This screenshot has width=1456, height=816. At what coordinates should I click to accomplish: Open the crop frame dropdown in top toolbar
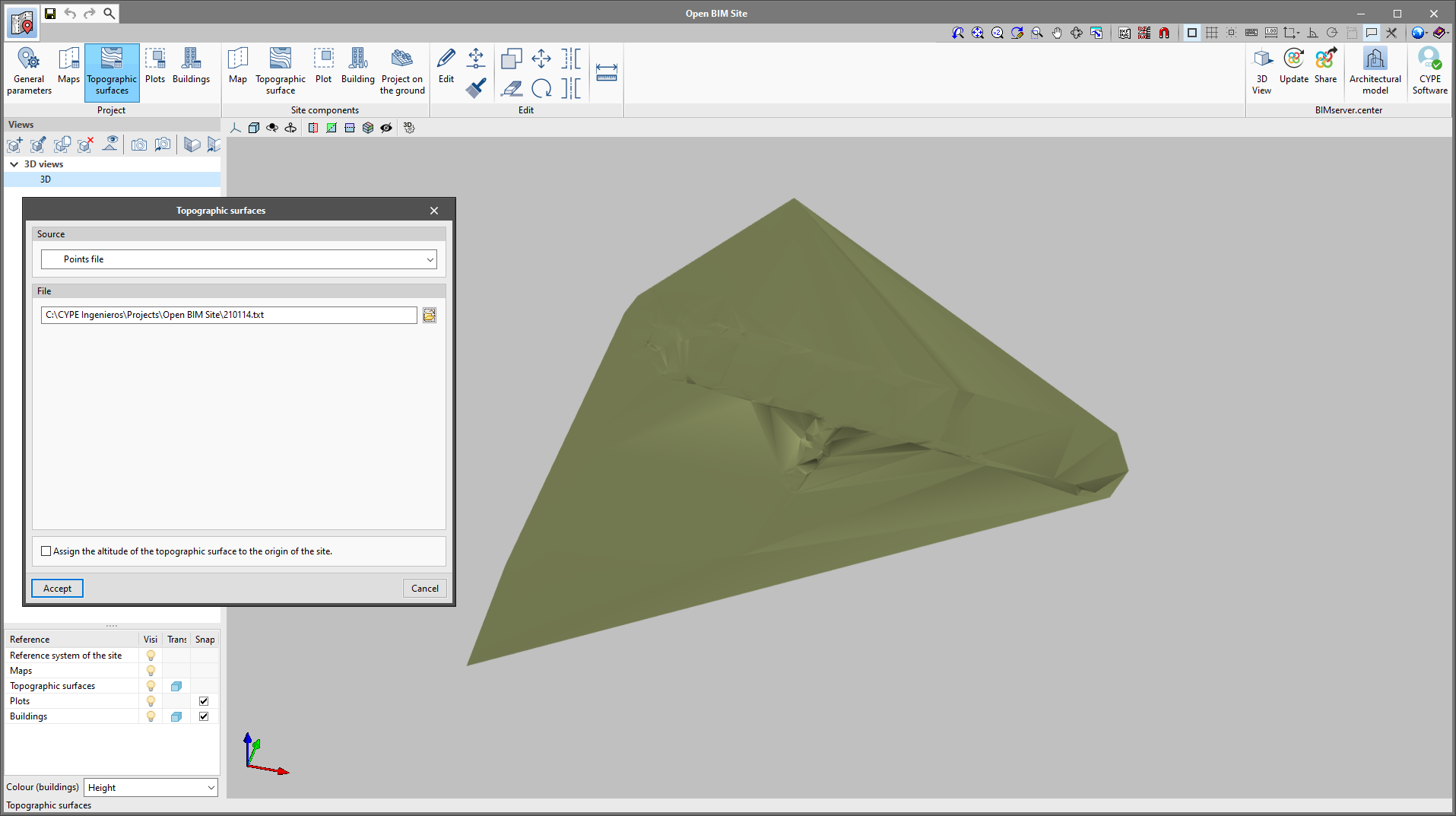pos(1291,33)
